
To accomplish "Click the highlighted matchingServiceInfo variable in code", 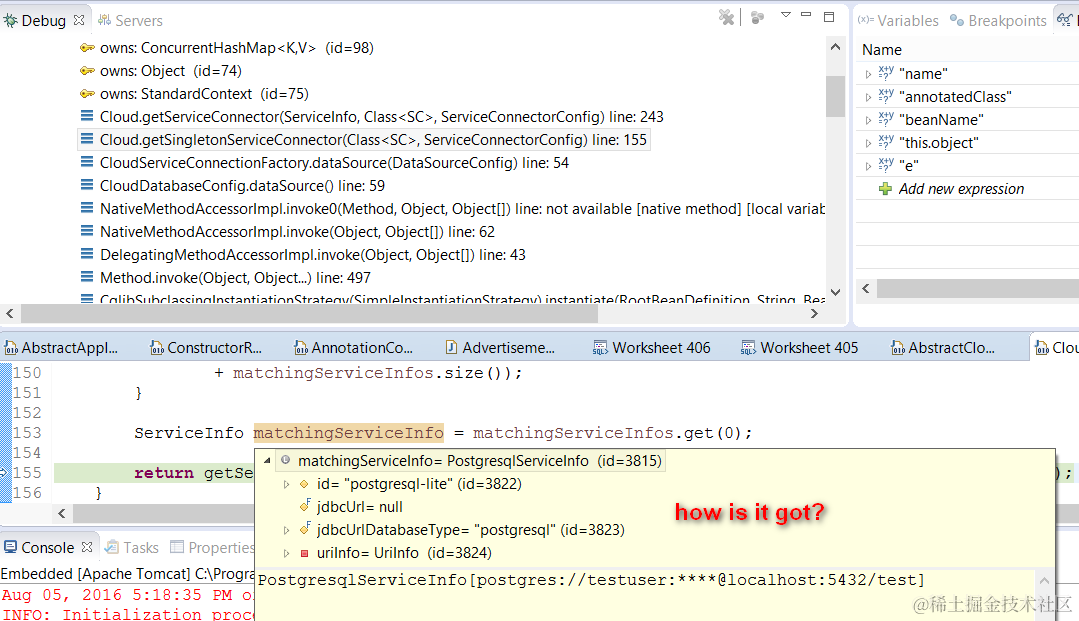I will pos(348,432).
